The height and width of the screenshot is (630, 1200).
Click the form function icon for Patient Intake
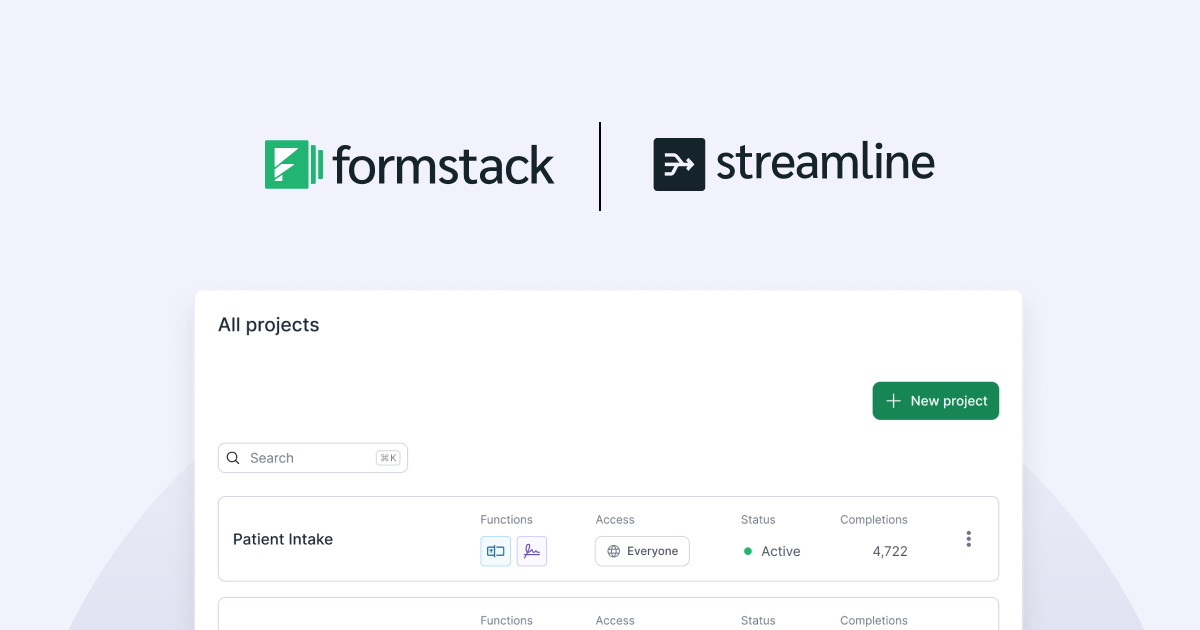point(495,551)
